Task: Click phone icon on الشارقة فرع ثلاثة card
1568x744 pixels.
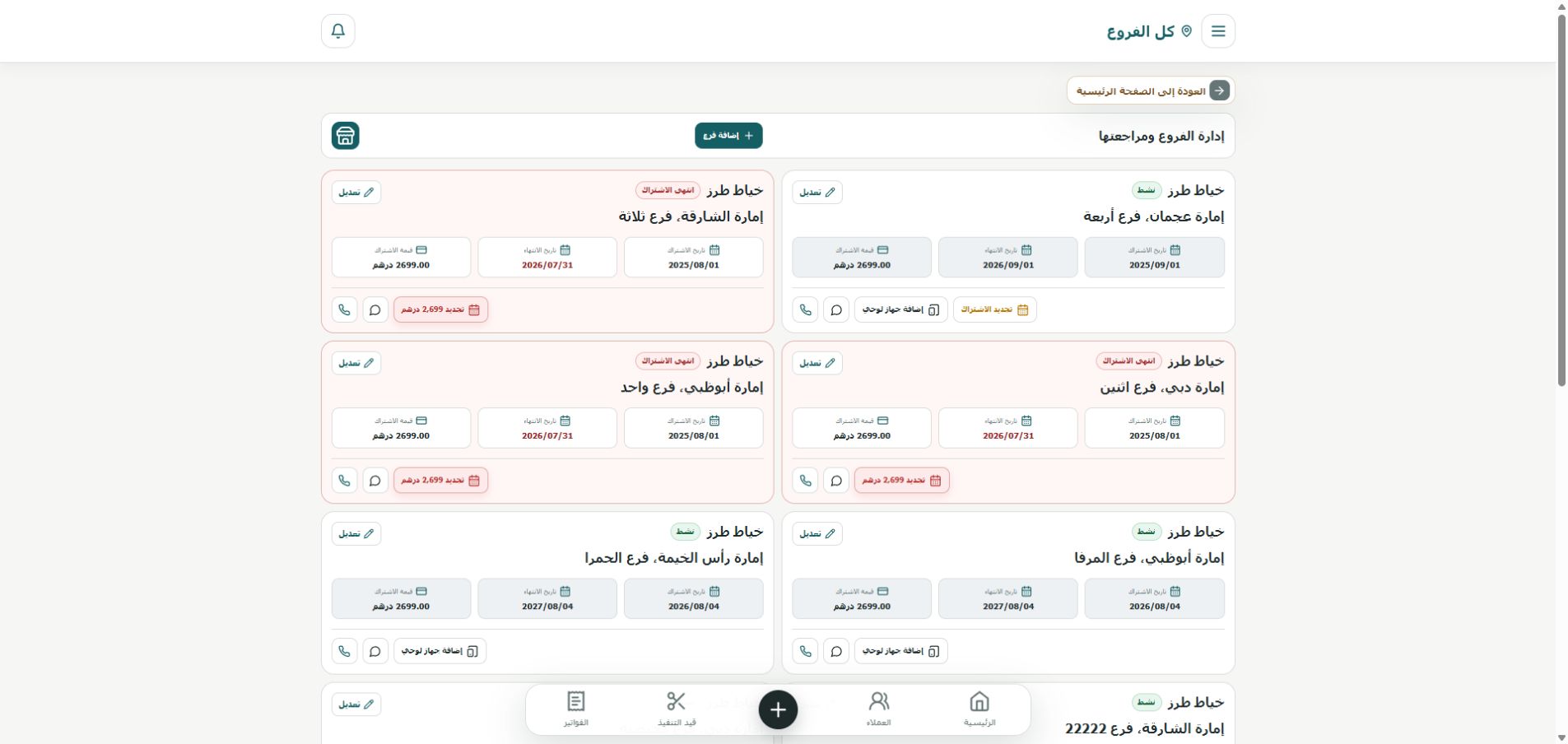Action: tap(345, 309)
